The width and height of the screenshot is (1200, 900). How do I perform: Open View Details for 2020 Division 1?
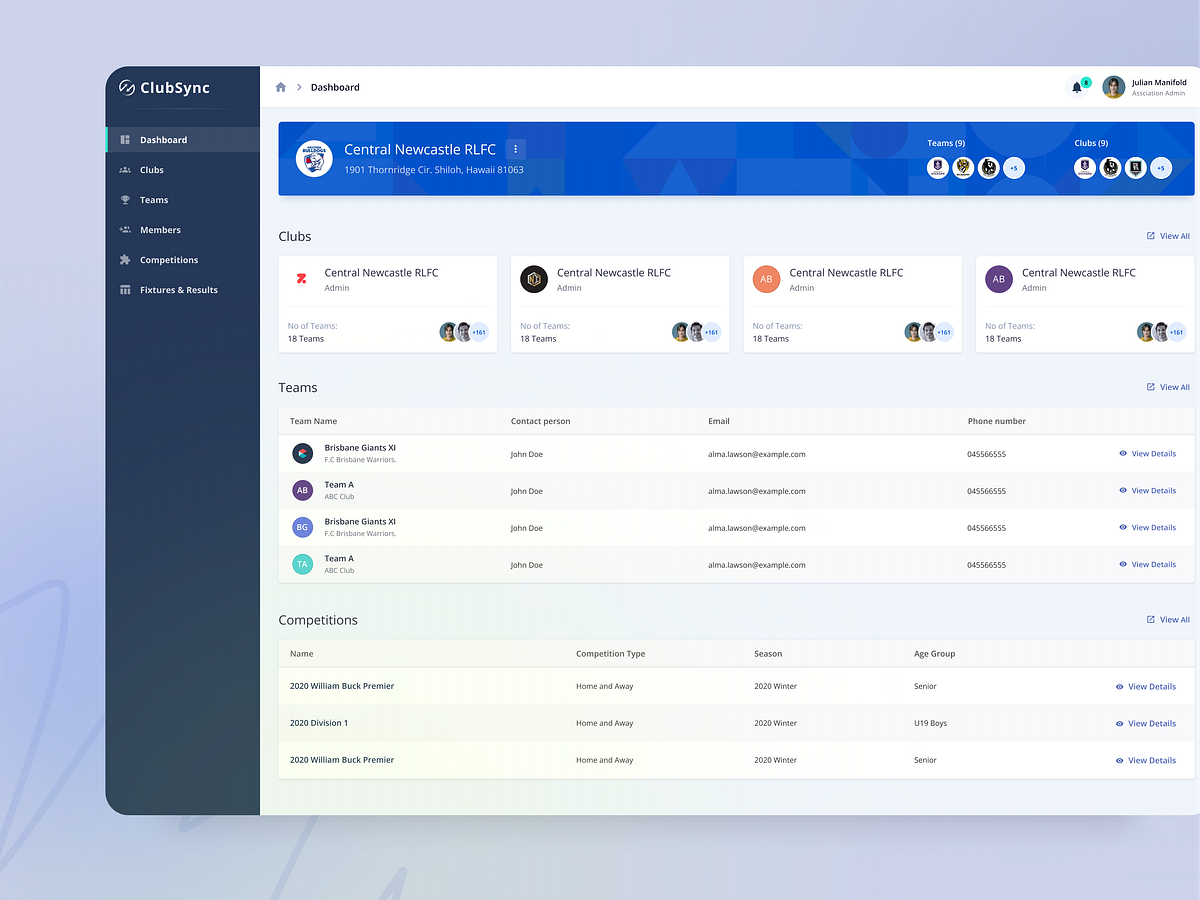1147,723
